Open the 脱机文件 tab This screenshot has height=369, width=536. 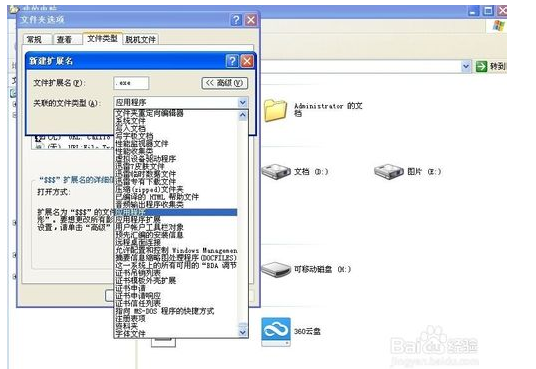(x=140, y=40)
